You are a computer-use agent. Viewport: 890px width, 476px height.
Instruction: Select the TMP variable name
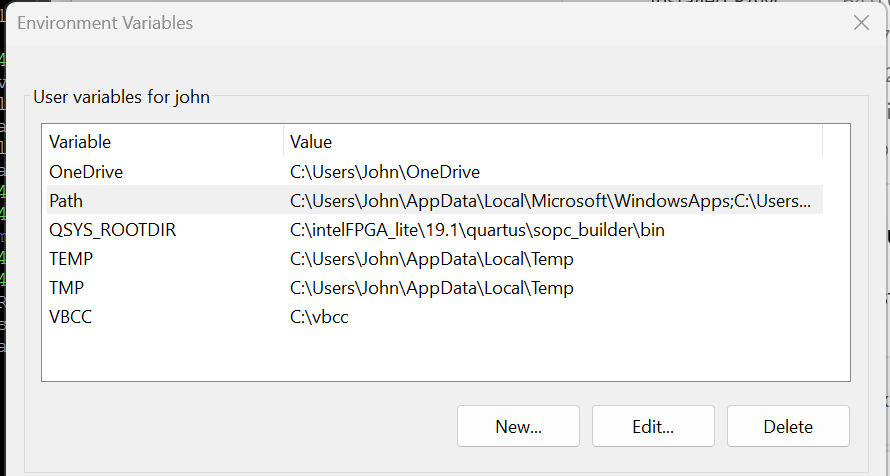click(x=65, y=288)
